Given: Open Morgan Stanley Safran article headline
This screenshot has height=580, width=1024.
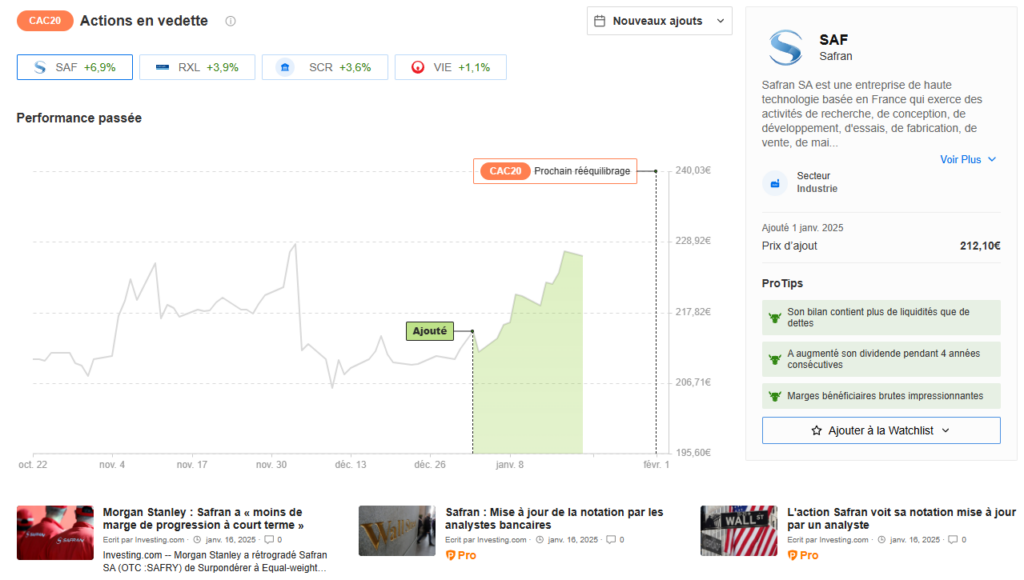Looking at the screenshot, I should tap(203, 518).
